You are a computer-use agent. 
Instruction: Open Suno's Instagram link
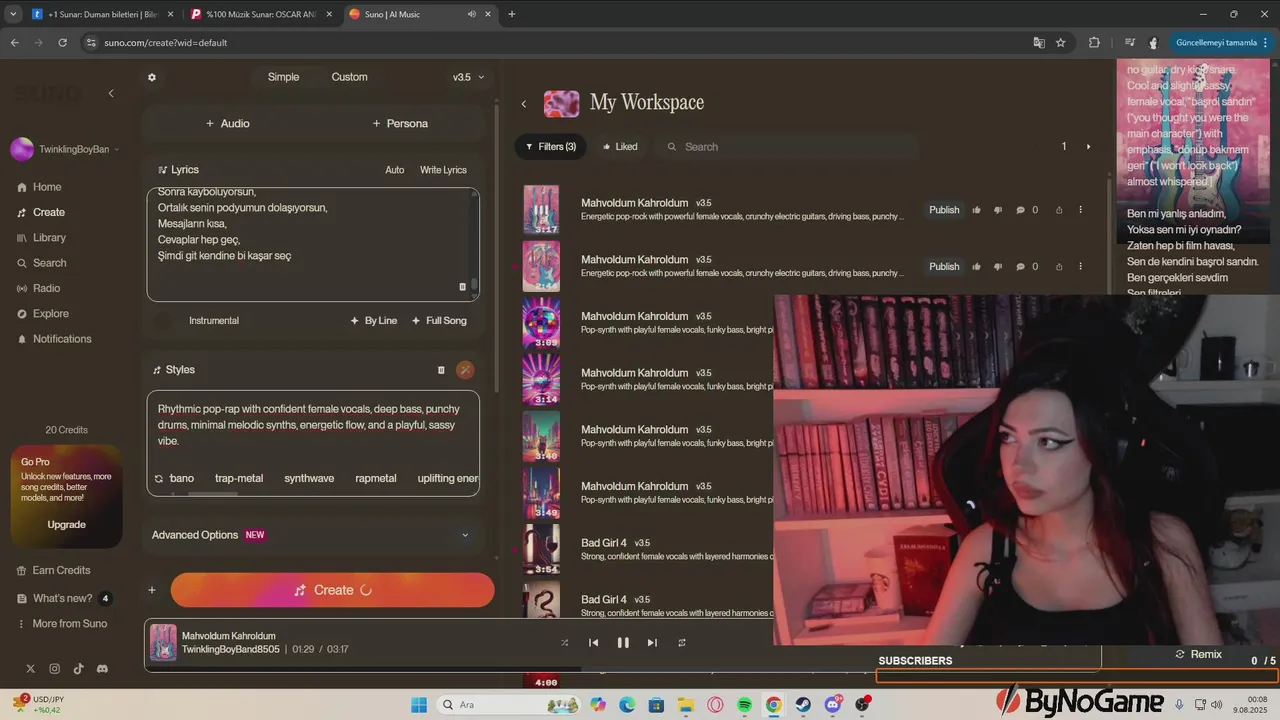[x=54, y=668]
